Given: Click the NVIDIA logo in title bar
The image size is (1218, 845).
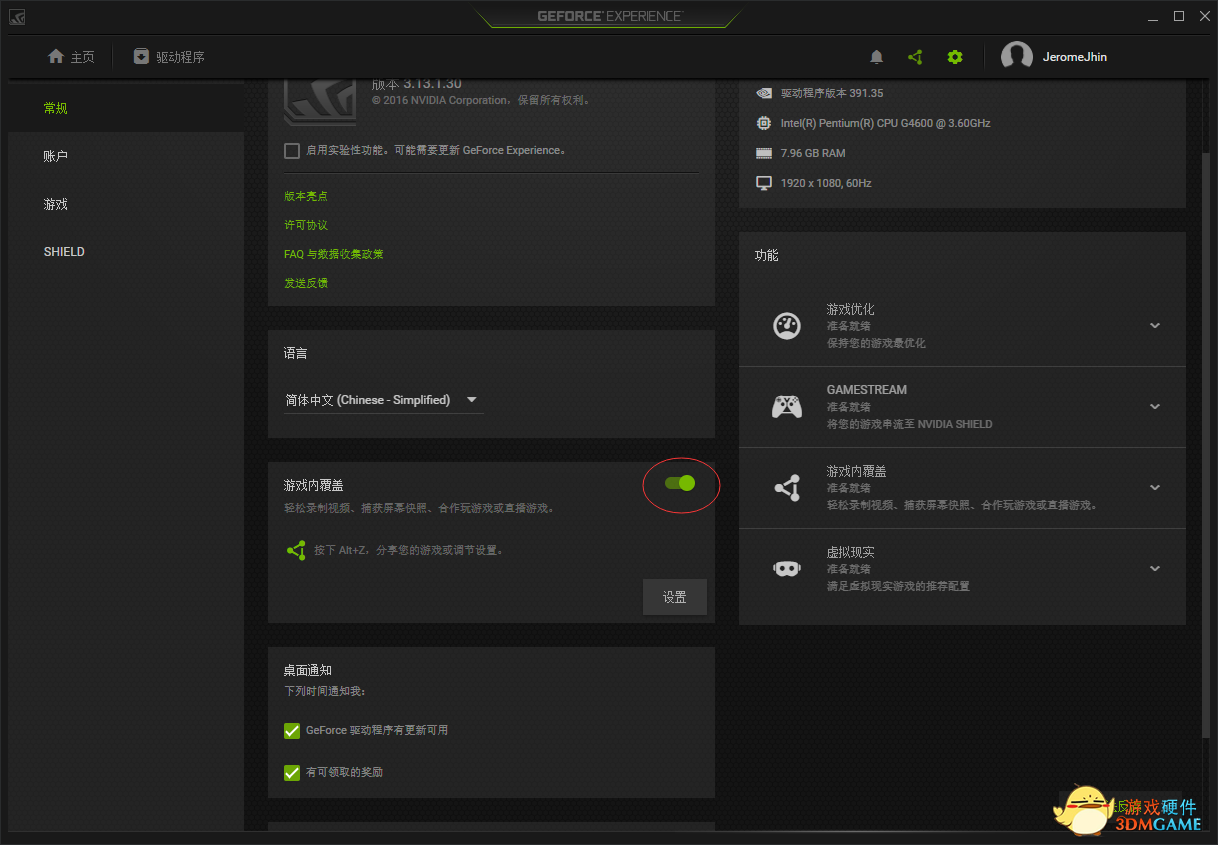Looking at the screenshot, I should (18, 17).
